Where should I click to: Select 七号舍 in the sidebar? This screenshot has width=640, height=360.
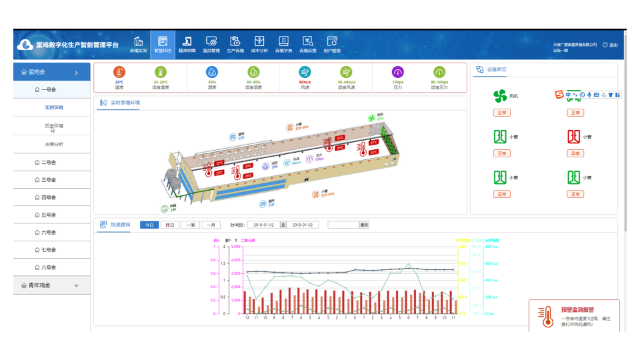click(51, 250)
